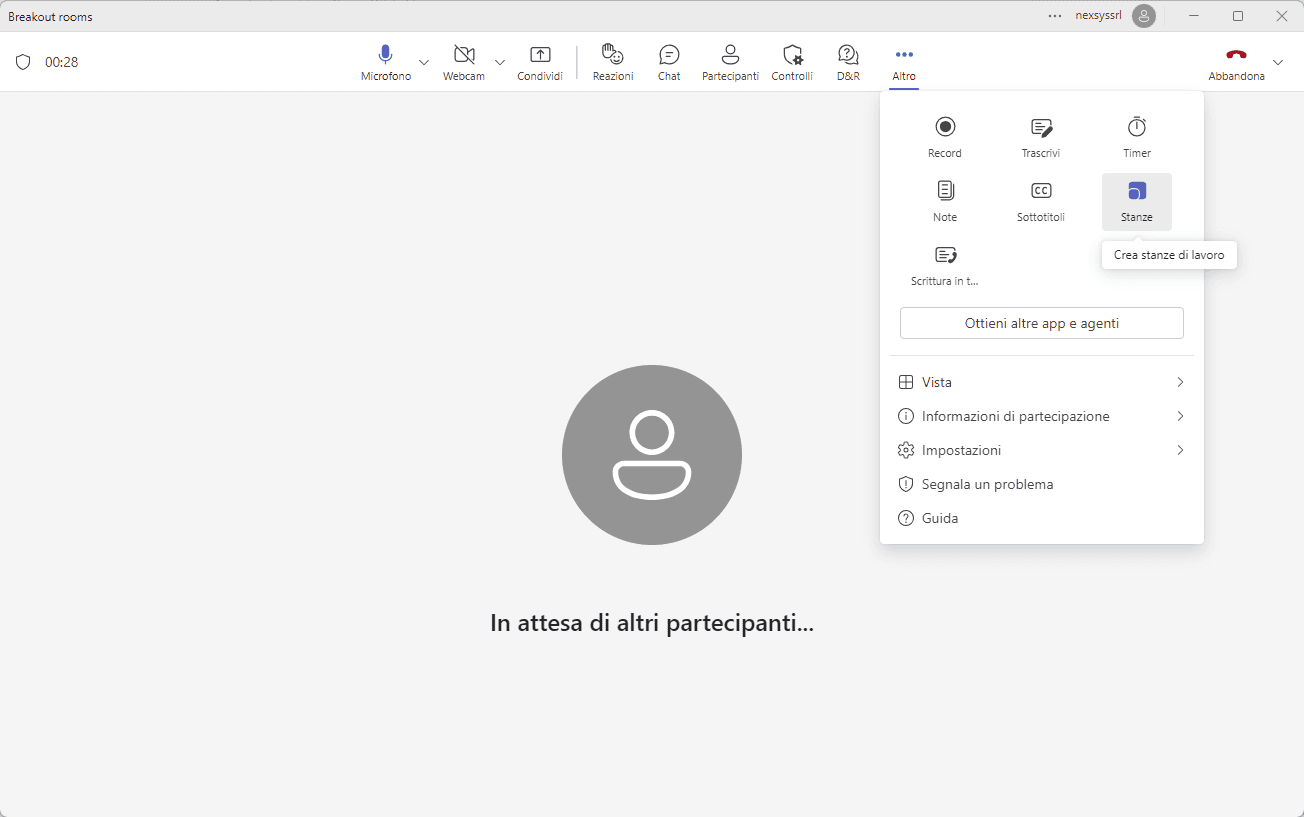Click the shield icon beside the call timer

click(x=23, y=62)
